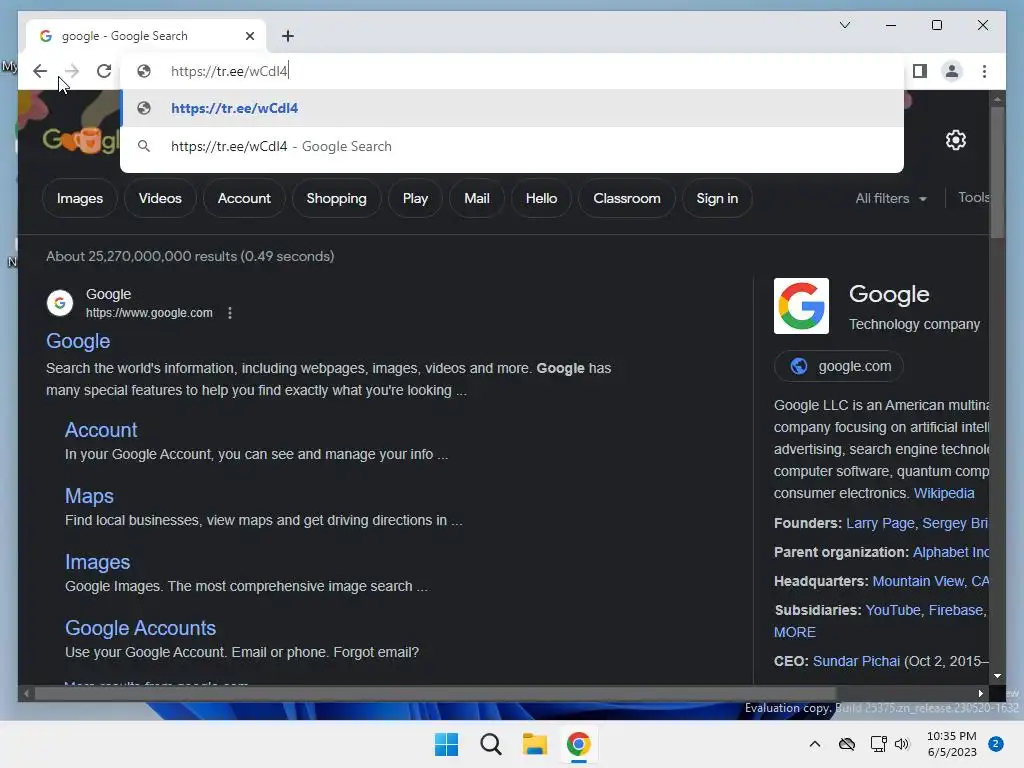Open the Sundar Pichai CEO link
Image resolution: width=1024 pixels, height=768 pixels.
click(856, 661)
